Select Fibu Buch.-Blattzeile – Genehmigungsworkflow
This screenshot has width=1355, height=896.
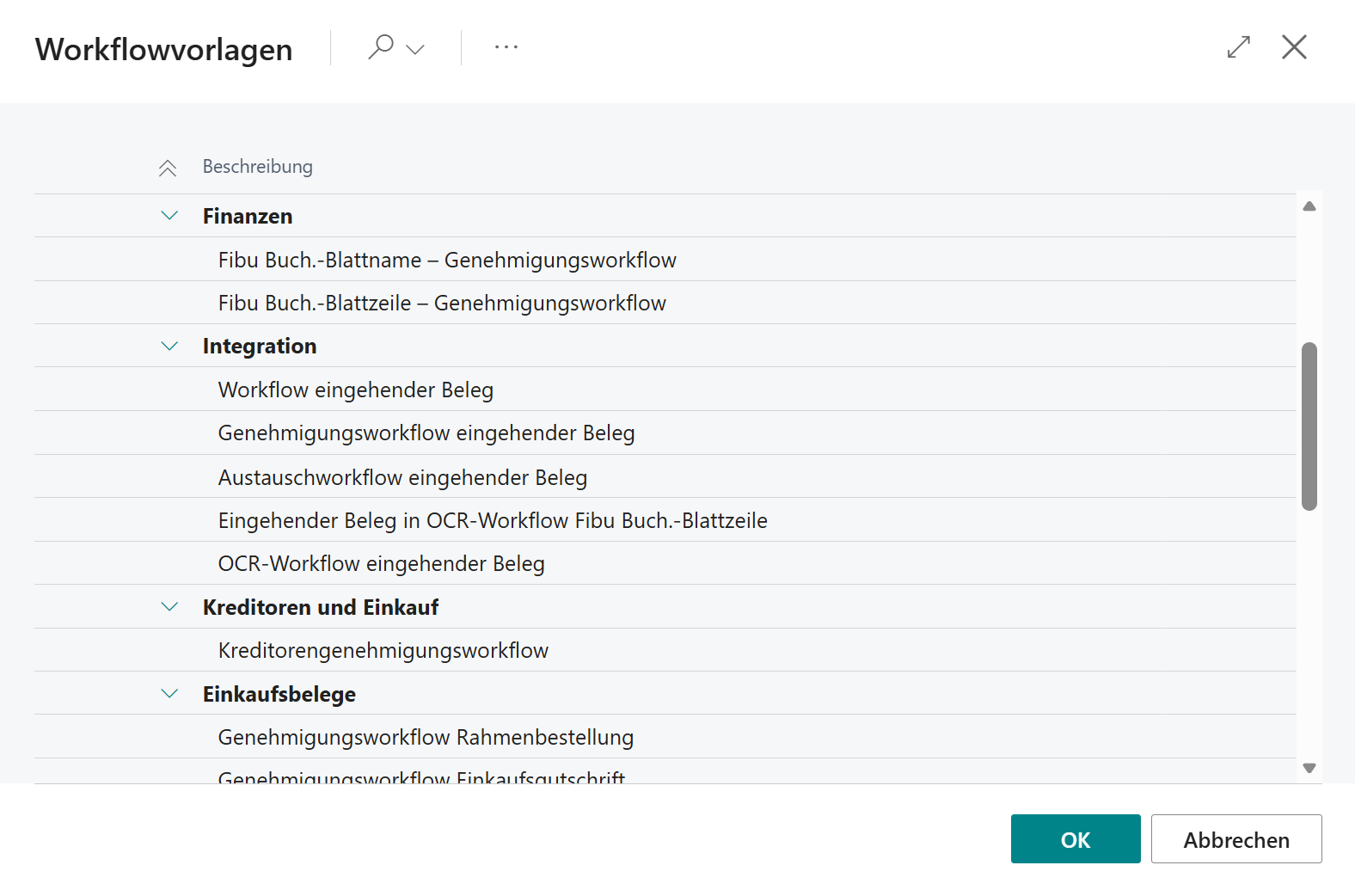pyautogui.click(x=665, y=303)
